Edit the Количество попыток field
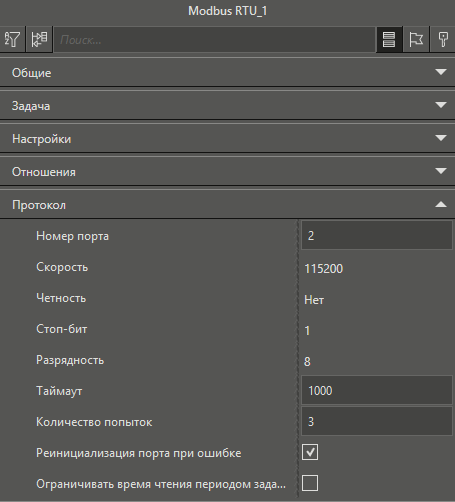The image size is (455, 502). click(x=377, y=421)
